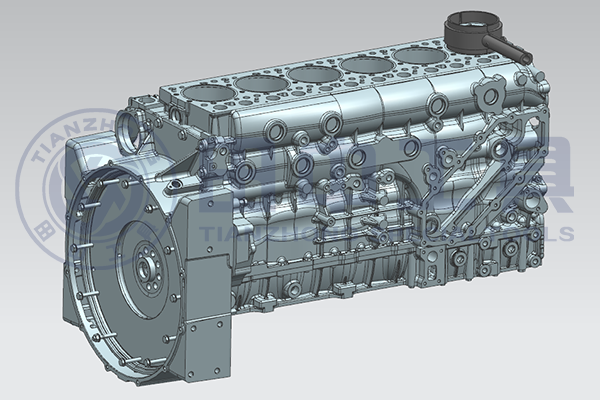Select the round boss on upper side wall
Screen dimensions: 600x400
(329, 125)
